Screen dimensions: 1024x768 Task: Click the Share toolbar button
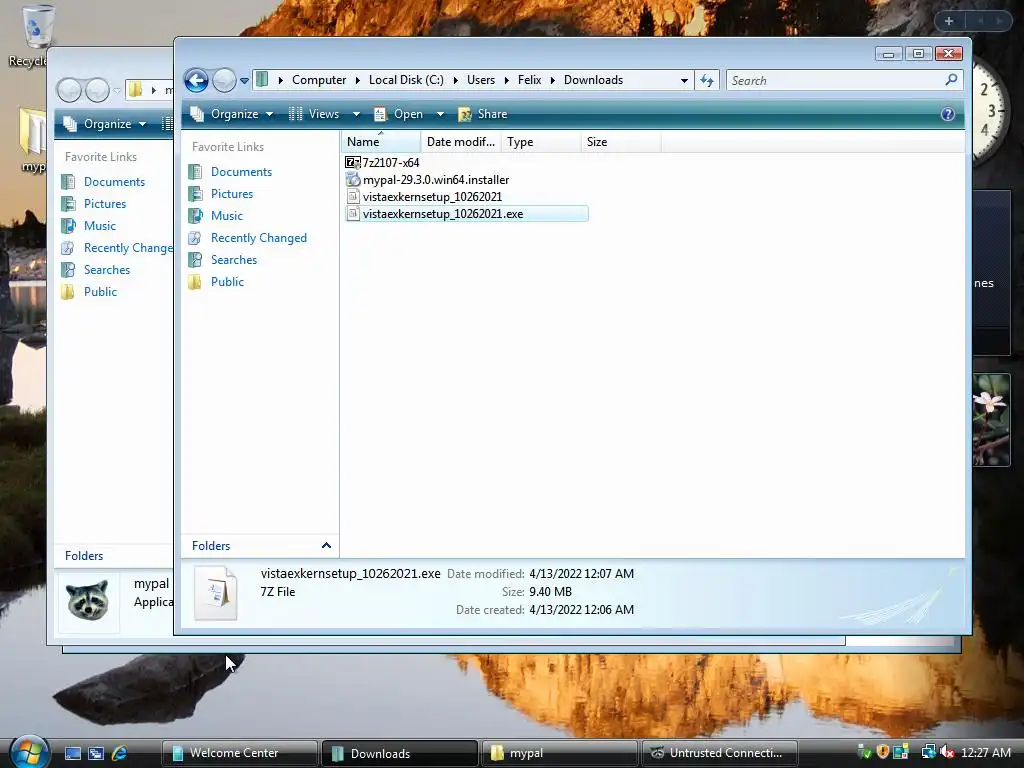tap(483, 114)
